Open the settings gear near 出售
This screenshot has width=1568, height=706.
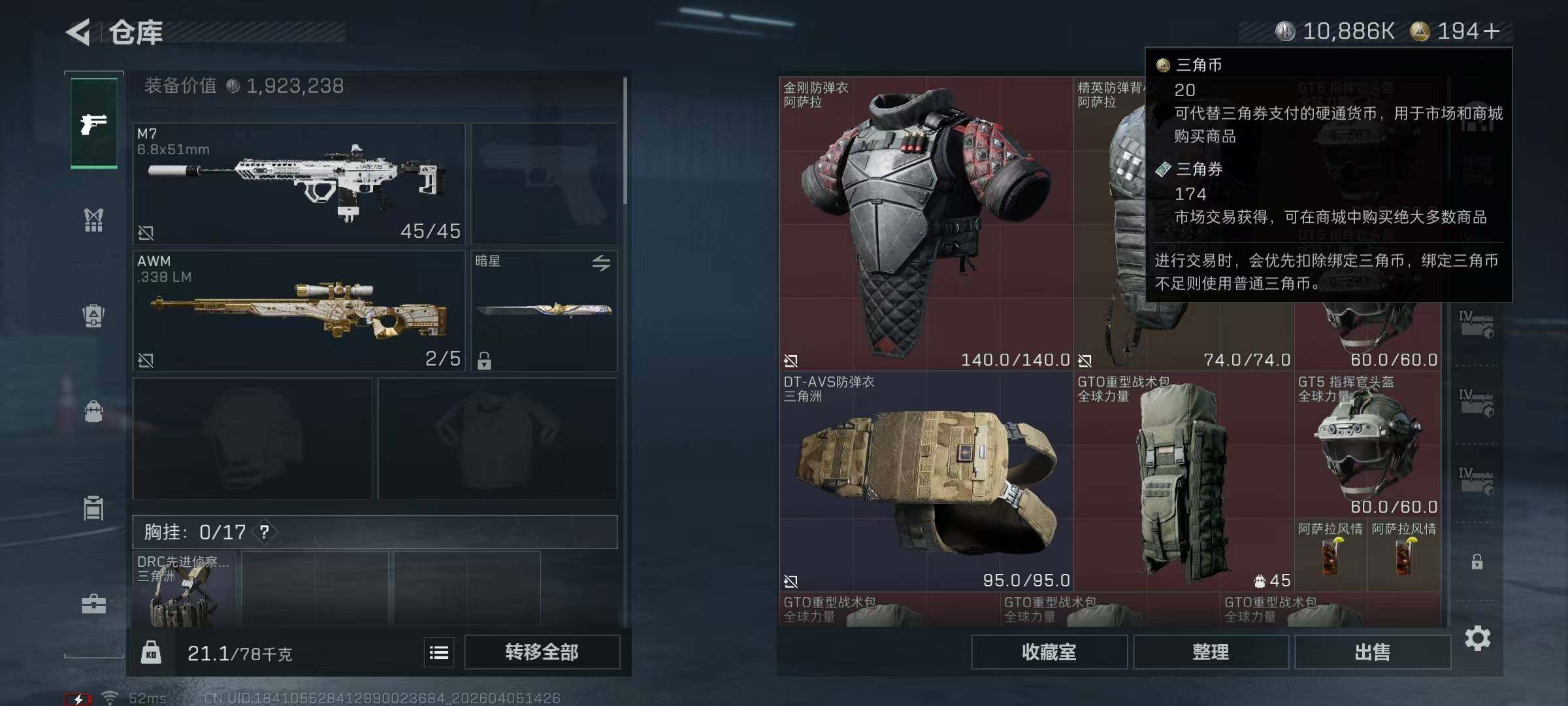1478,638
